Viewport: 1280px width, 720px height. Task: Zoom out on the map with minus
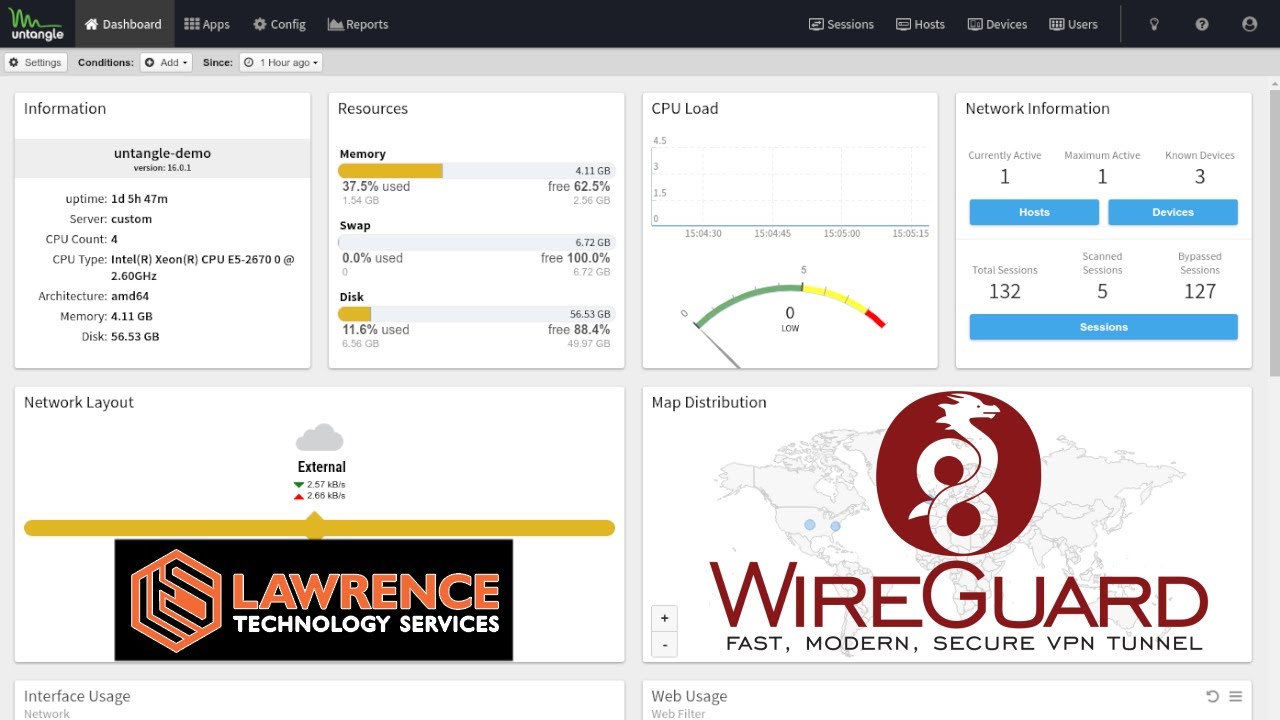(x=664, y=644)
